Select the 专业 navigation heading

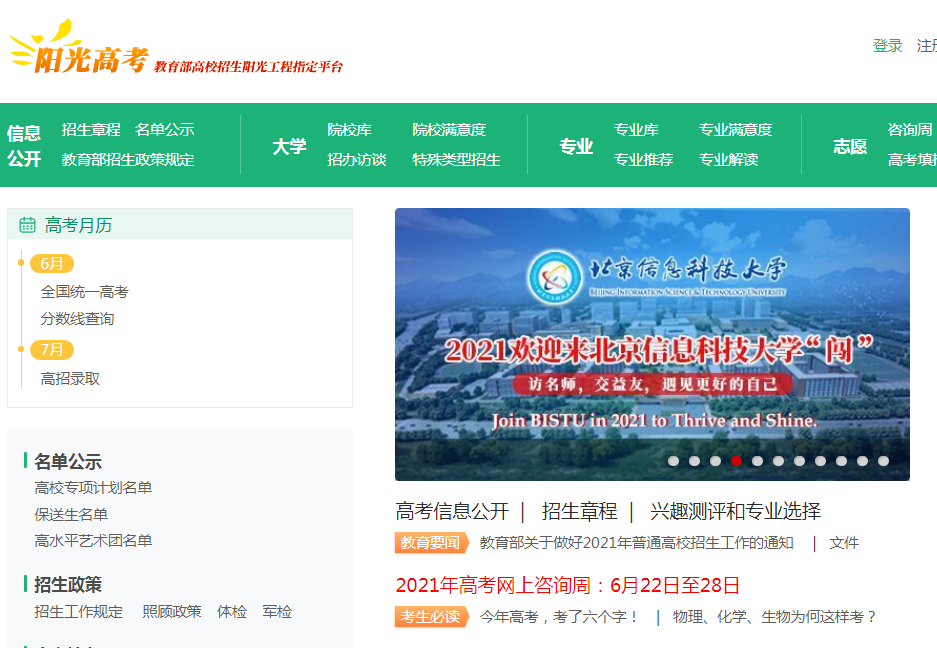tap(576, 146)
